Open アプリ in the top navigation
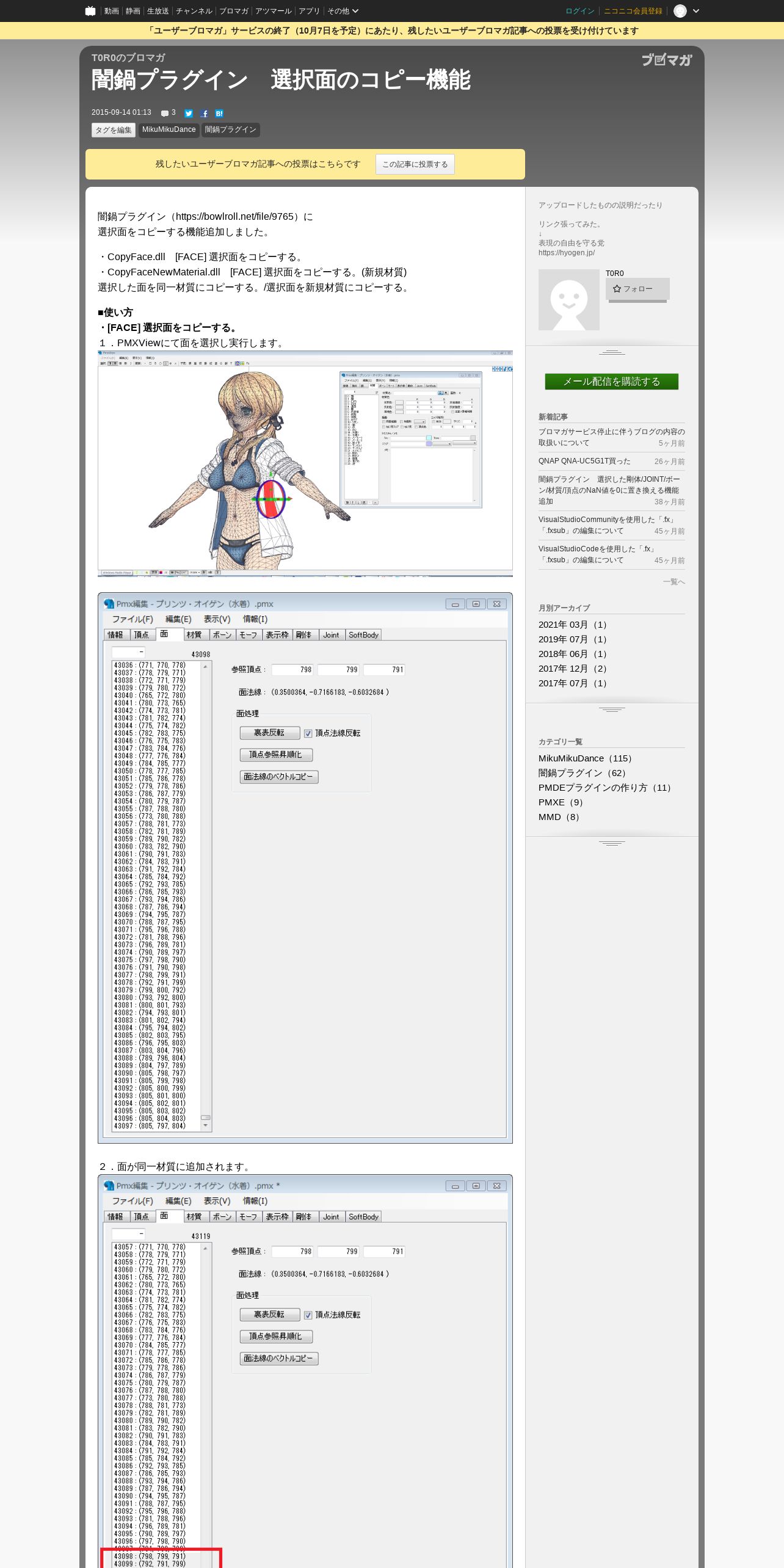Image resolution: width=784 pixels, height=1568 pixels. (x=309, y=11)
